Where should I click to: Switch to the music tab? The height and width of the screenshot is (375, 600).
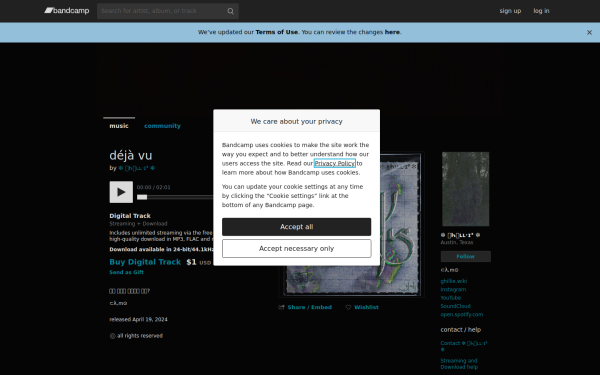point(119,126)
